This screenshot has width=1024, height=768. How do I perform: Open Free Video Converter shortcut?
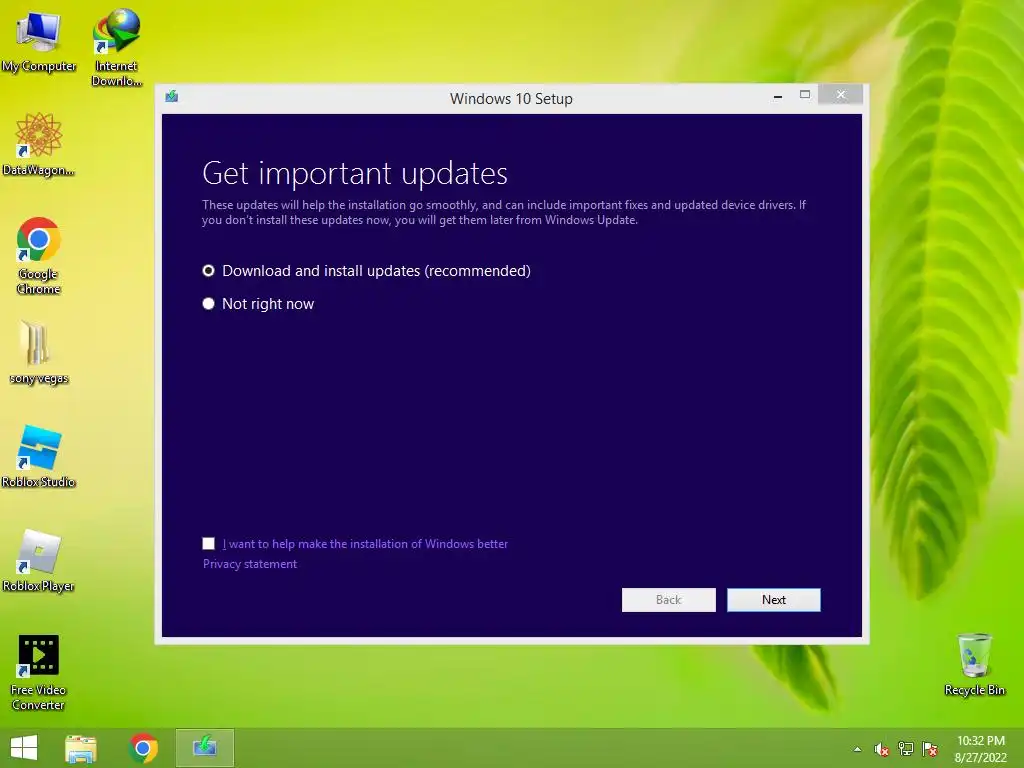click(x=39, y=672)
